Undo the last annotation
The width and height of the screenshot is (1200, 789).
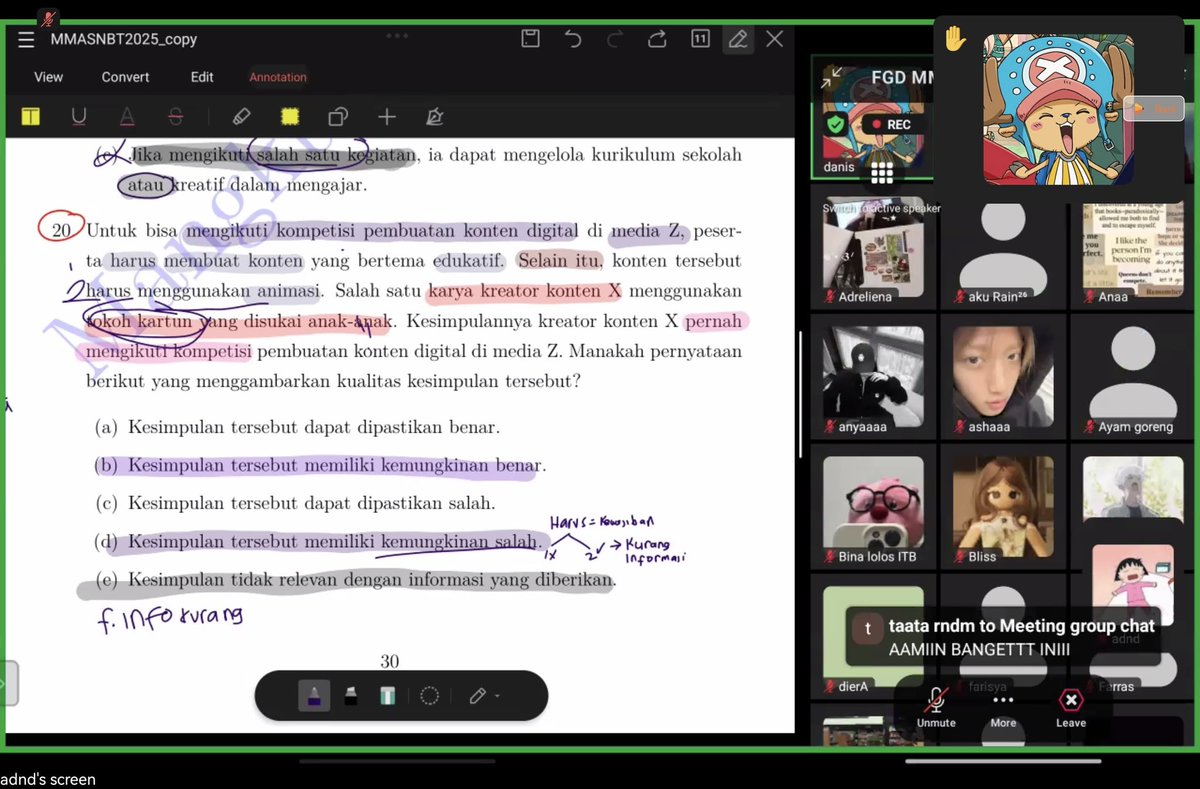(x=573, y=39)
